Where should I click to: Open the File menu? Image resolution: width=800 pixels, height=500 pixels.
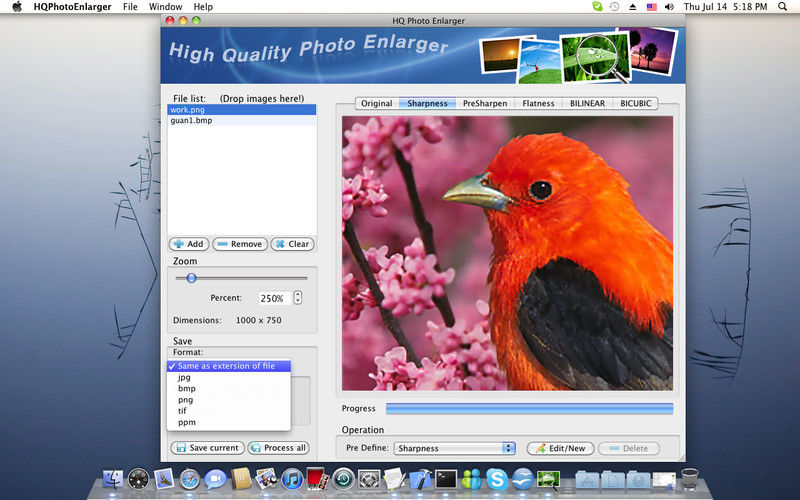tap(130, 7)
